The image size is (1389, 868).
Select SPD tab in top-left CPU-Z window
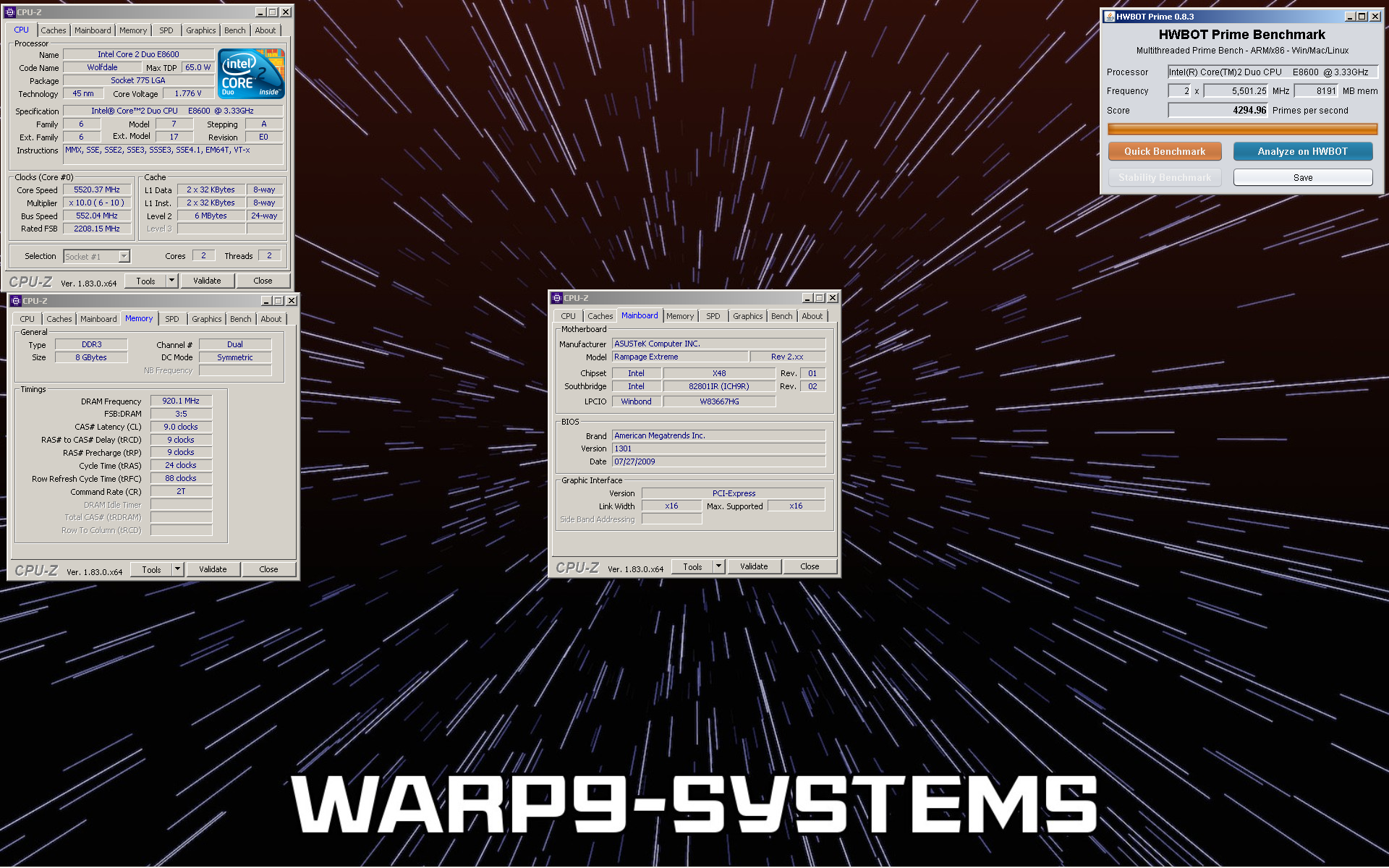(x=166, y=30)
